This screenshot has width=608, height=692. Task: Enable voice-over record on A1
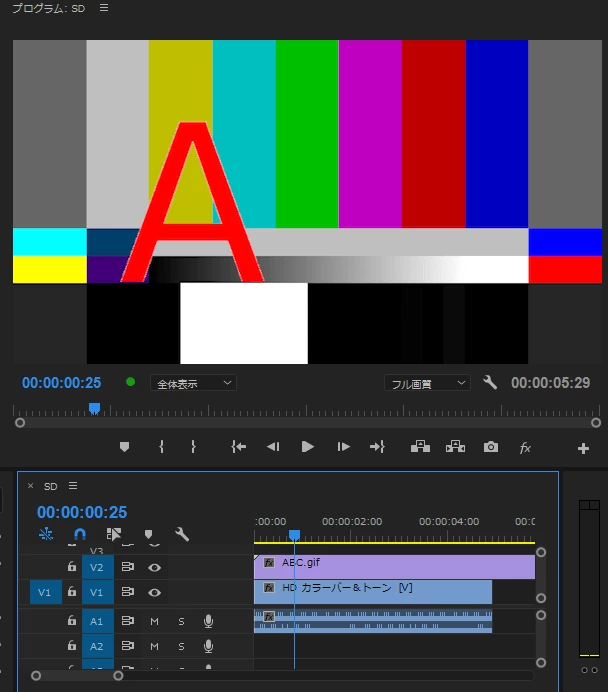(x=208, y=621)
